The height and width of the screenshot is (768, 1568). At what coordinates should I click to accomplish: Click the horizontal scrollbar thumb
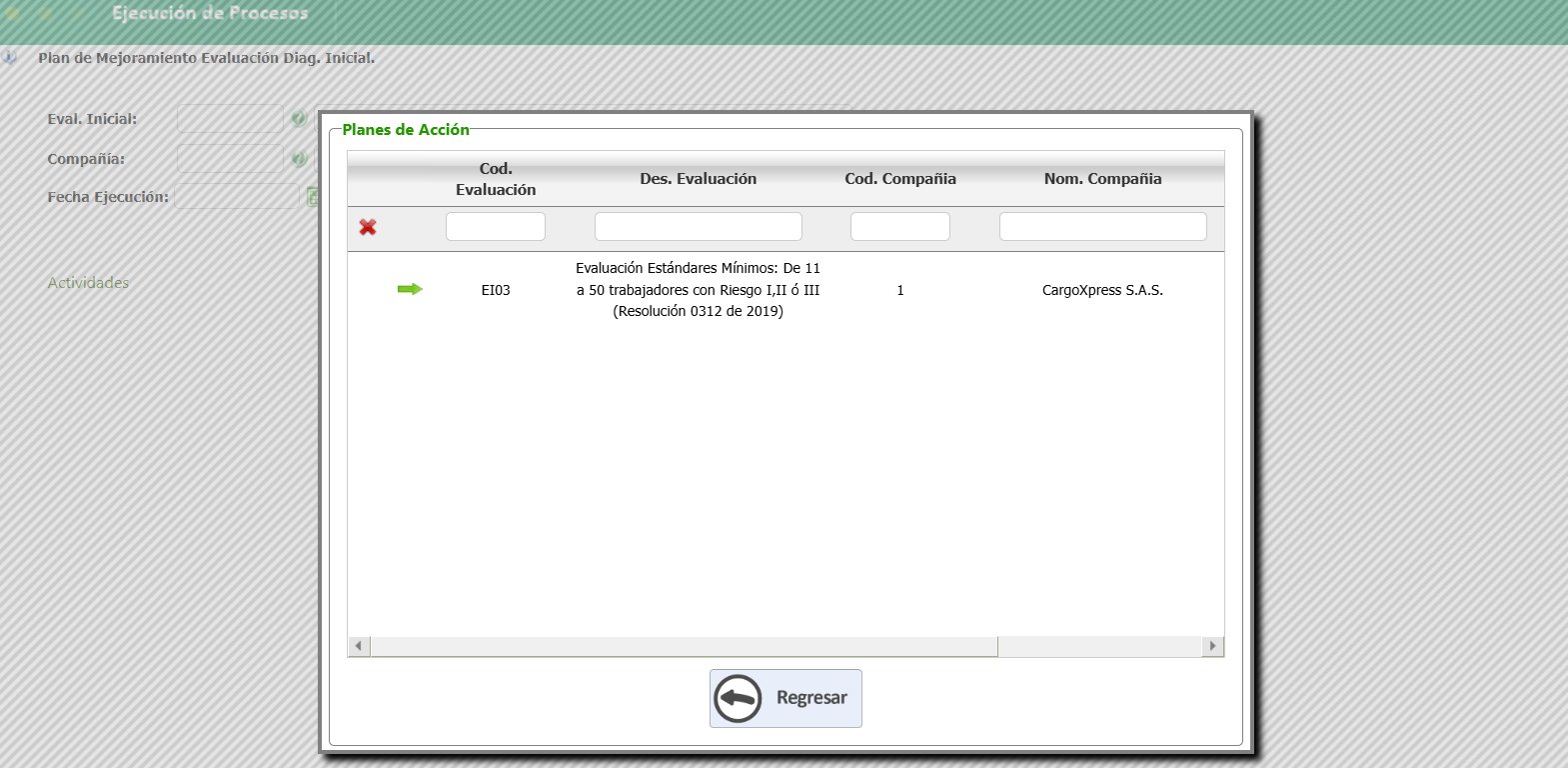coord(684,646)
